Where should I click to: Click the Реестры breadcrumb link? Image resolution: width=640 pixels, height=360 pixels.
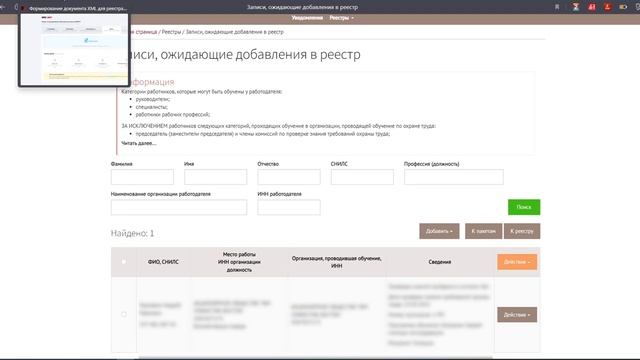coord(171,32)
